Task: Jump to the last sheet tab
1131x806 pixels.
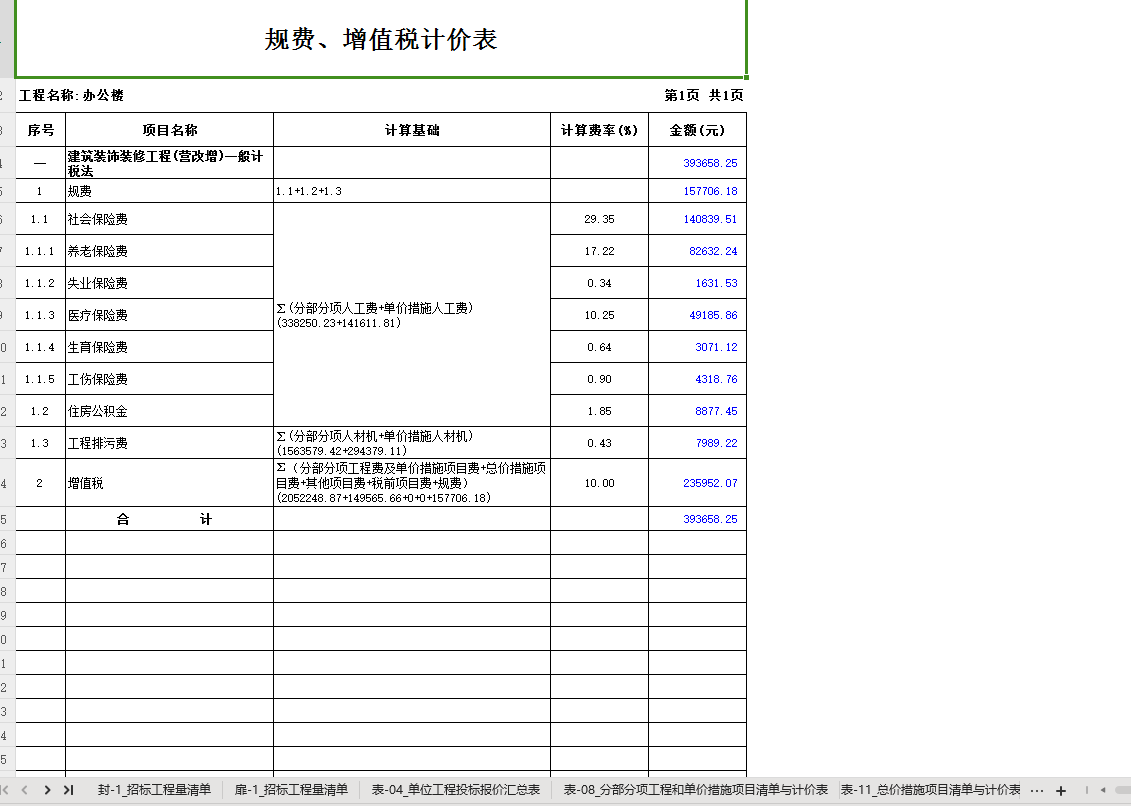Action: tap(69, 790)
